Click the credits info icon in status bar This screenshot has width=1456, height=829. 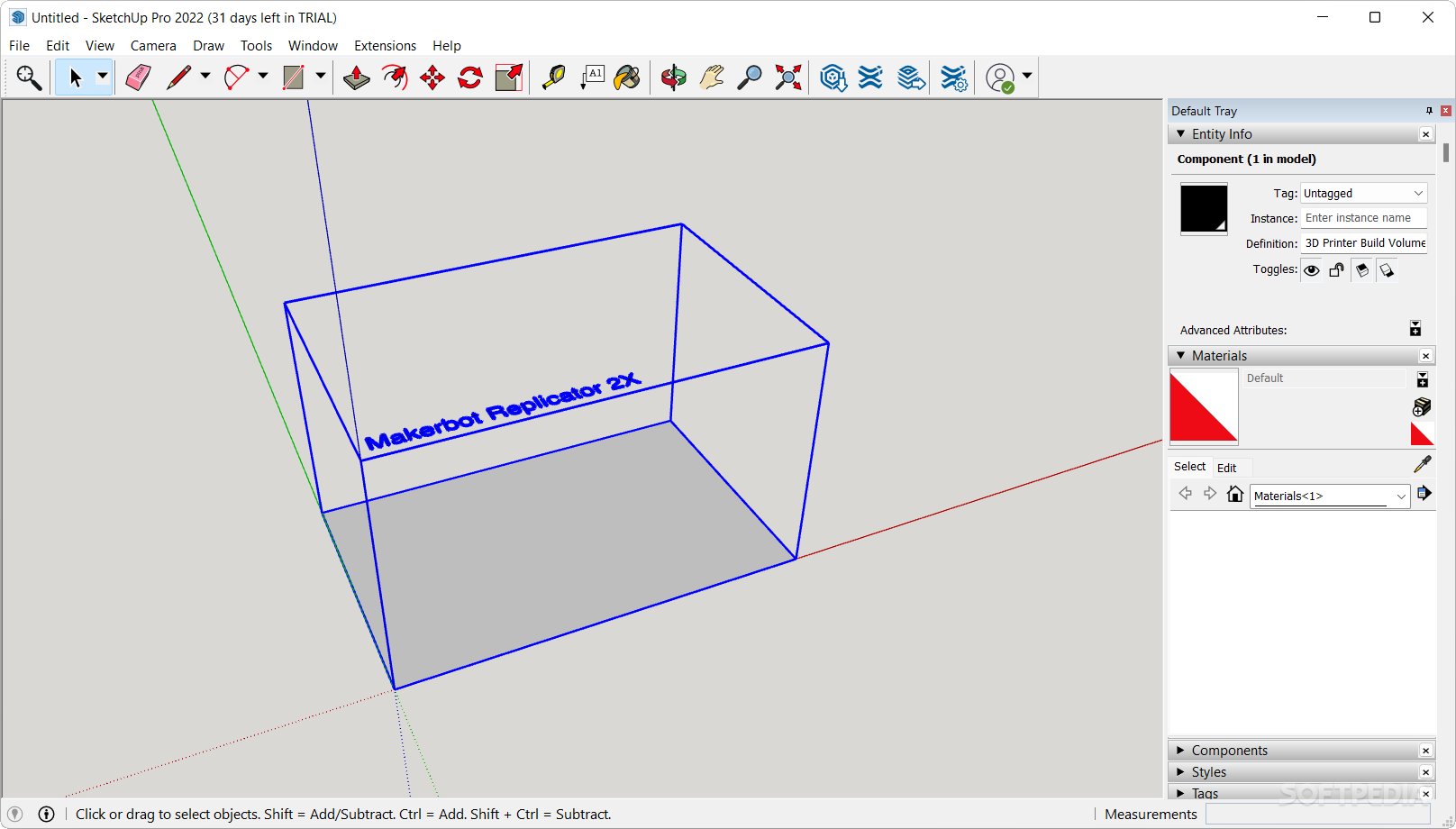(x=46, y=814)
